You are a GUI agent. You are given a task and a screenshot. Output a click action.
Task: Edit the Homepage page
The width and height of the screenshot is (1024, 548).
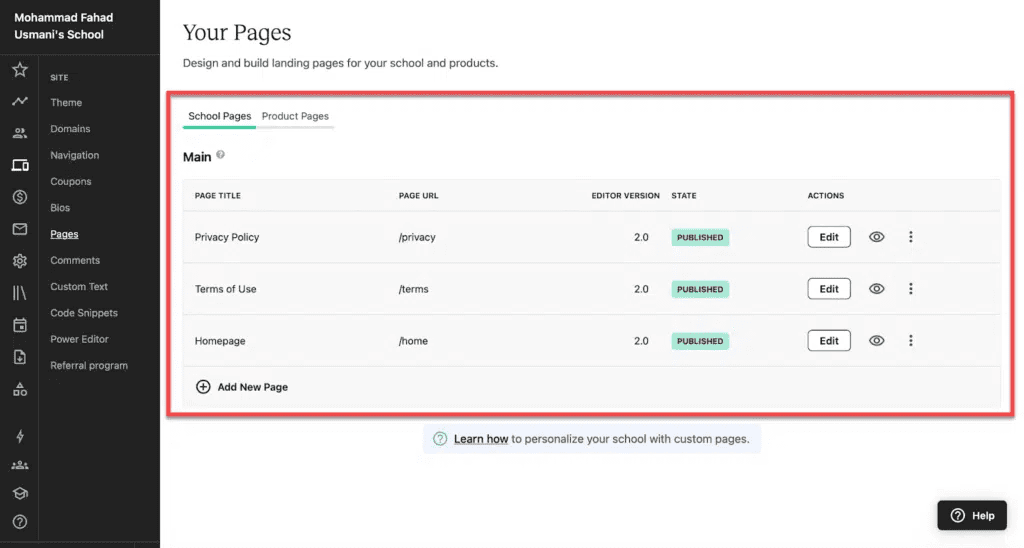829,340
